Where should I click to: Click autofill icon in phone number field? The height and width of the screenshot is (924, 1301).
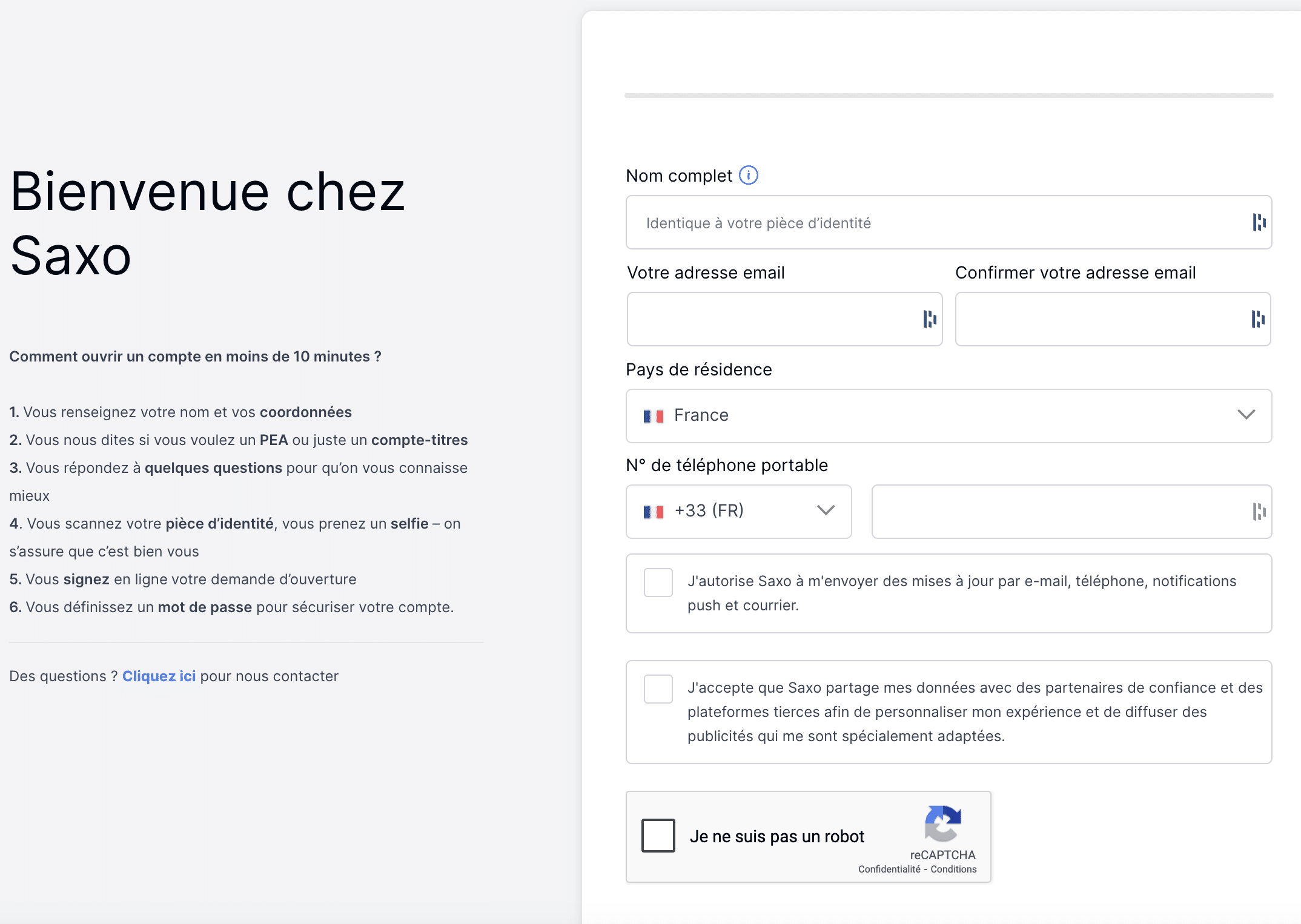[x=1259, y=512]
